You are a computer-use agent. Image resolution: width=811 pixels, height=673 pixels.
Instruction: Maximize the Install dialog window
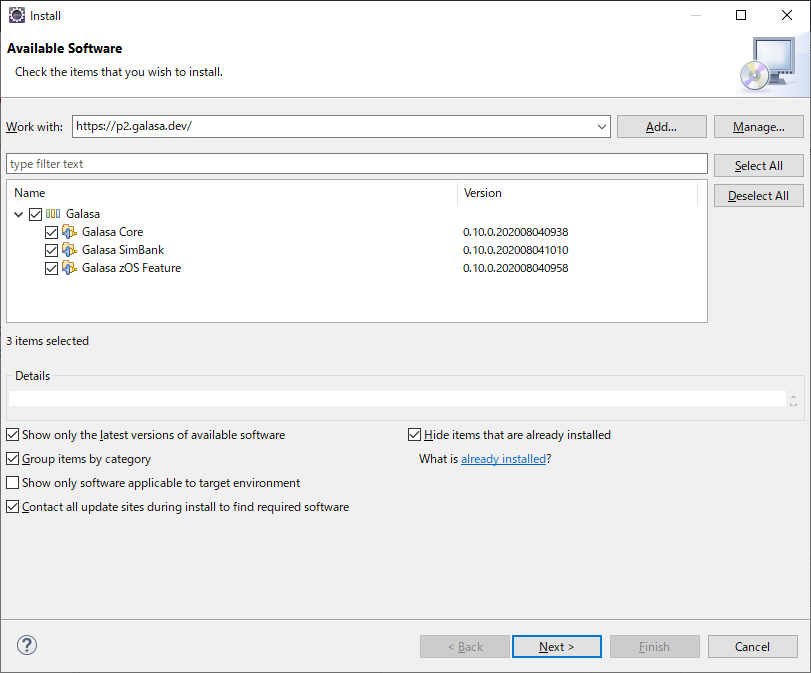pyautogui.click(x=741, y=15)
